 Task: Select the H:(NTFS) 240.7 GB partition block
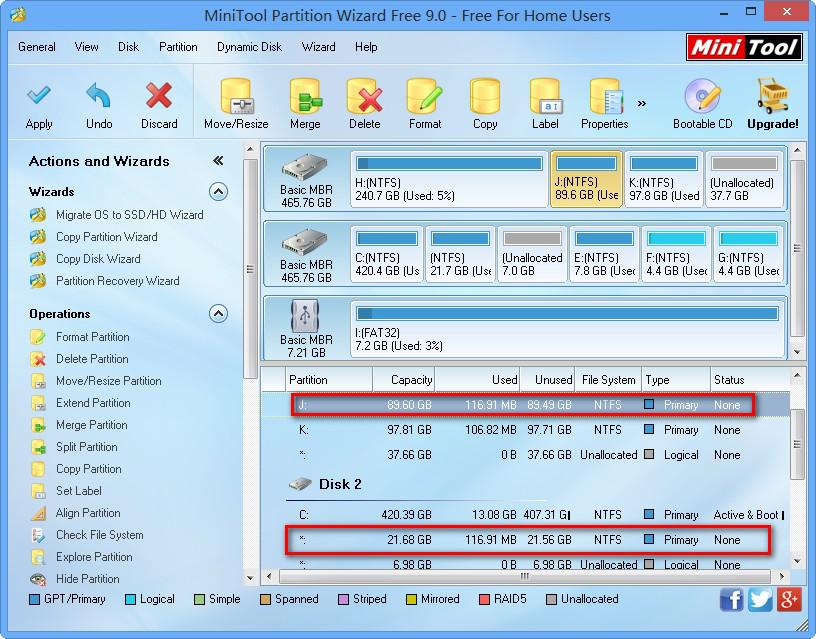(x=449, y=179)
